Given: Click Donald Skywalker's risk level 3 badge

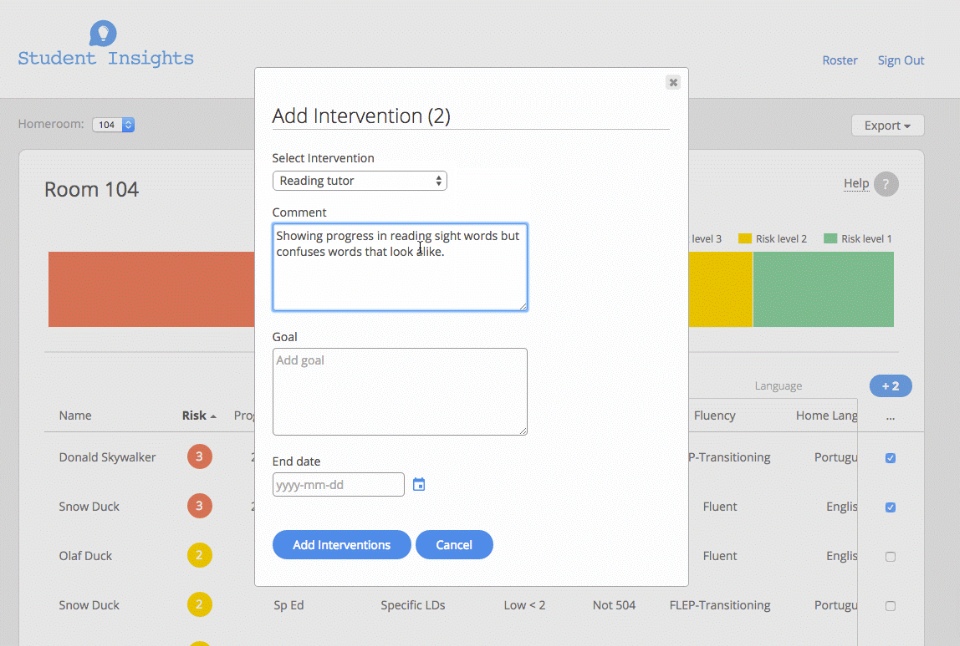Looking at the screenshot, I should point(199,457).
